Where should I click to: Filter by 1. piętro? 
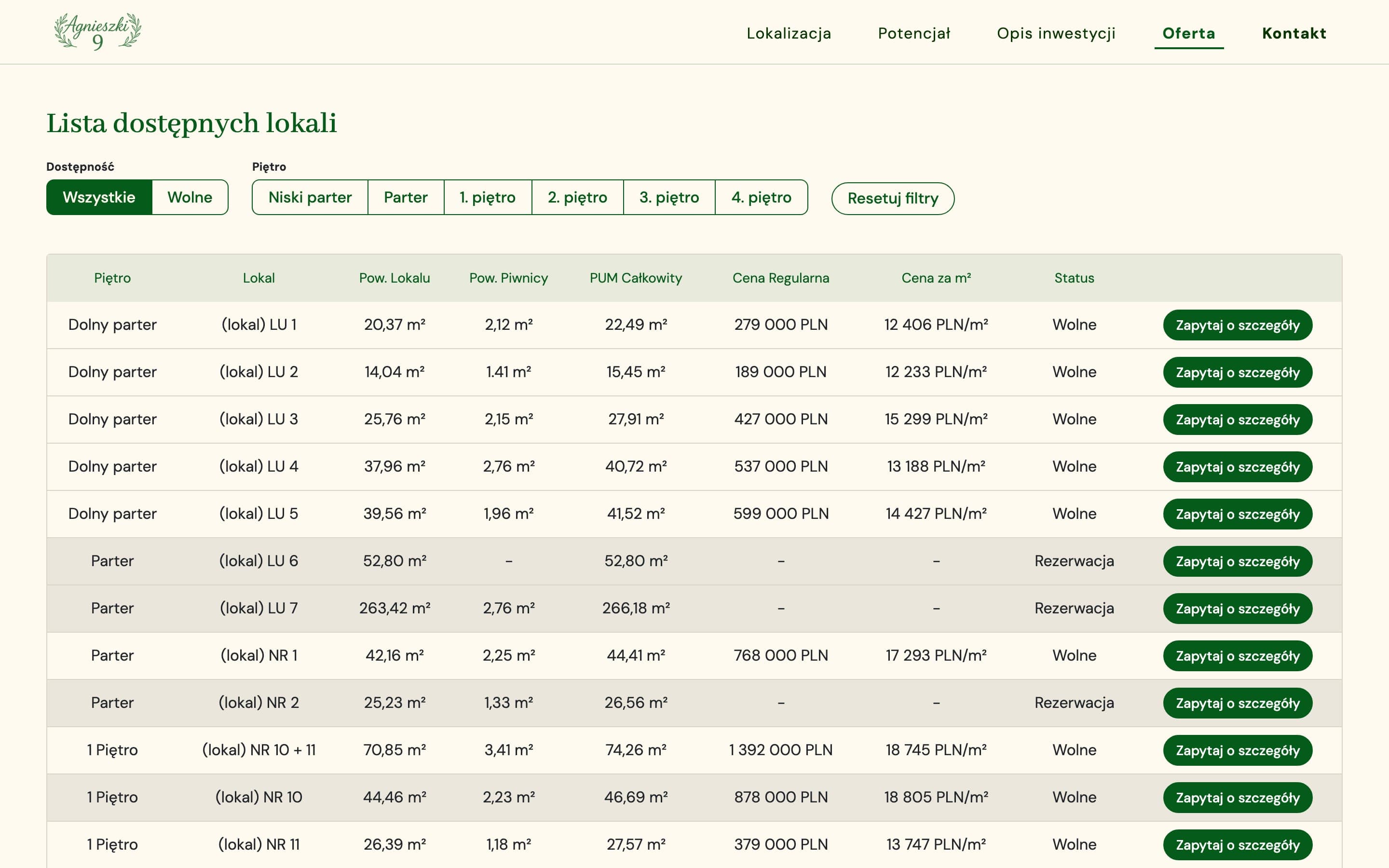tap(488, 198)
